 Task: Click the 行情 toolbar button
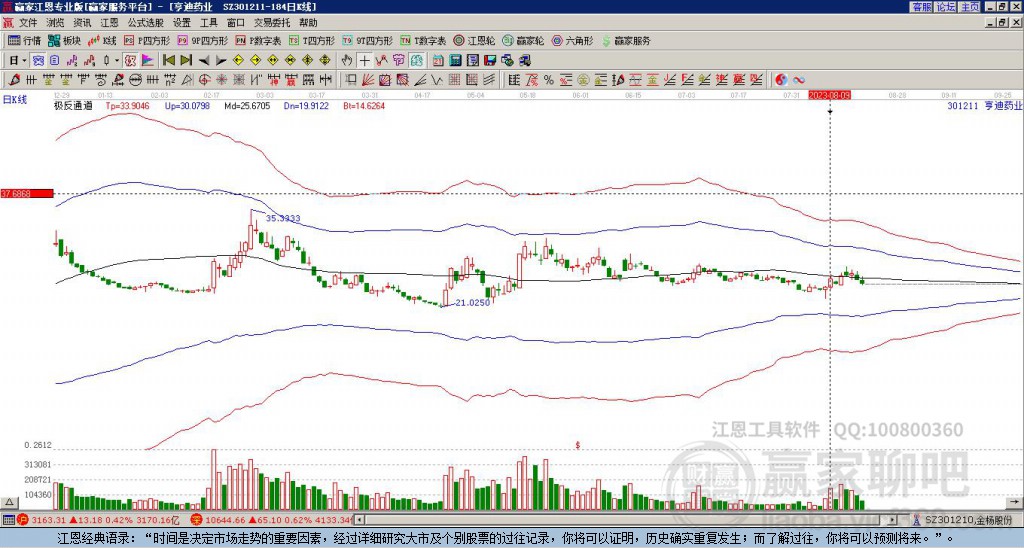click(x=24, y=40)
